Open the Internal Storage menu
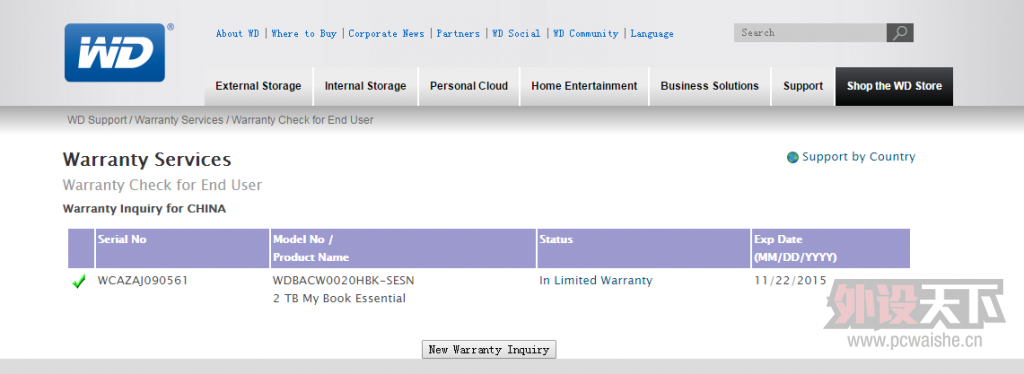This screenshot has width=1024, height=374. point(366,86)
